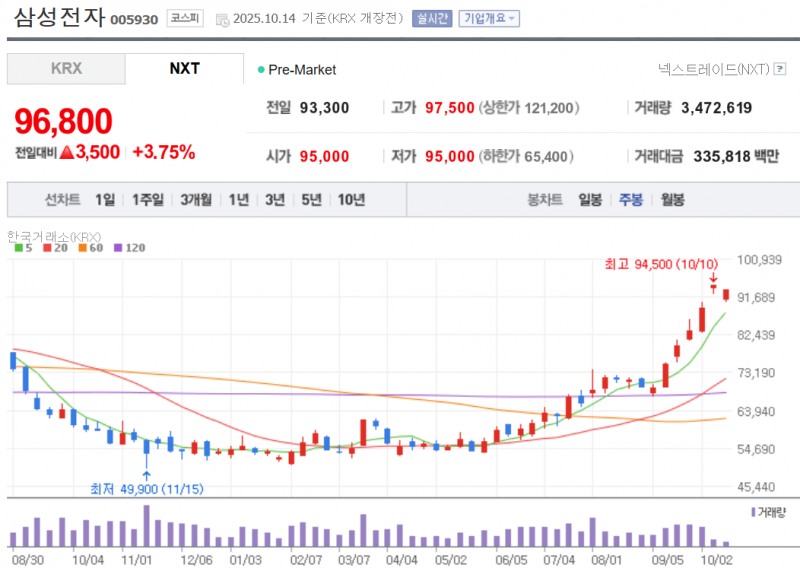Screen dimensions: 800x571
Task: Switch to 일봉 daily candle chart
Action: click(x=590, y=199)
